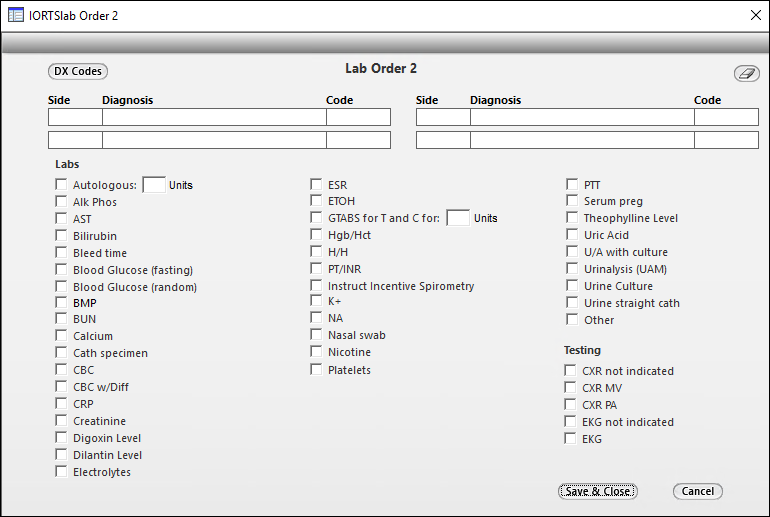Close the IORTSlab Order 2 window

click(756, 15)
